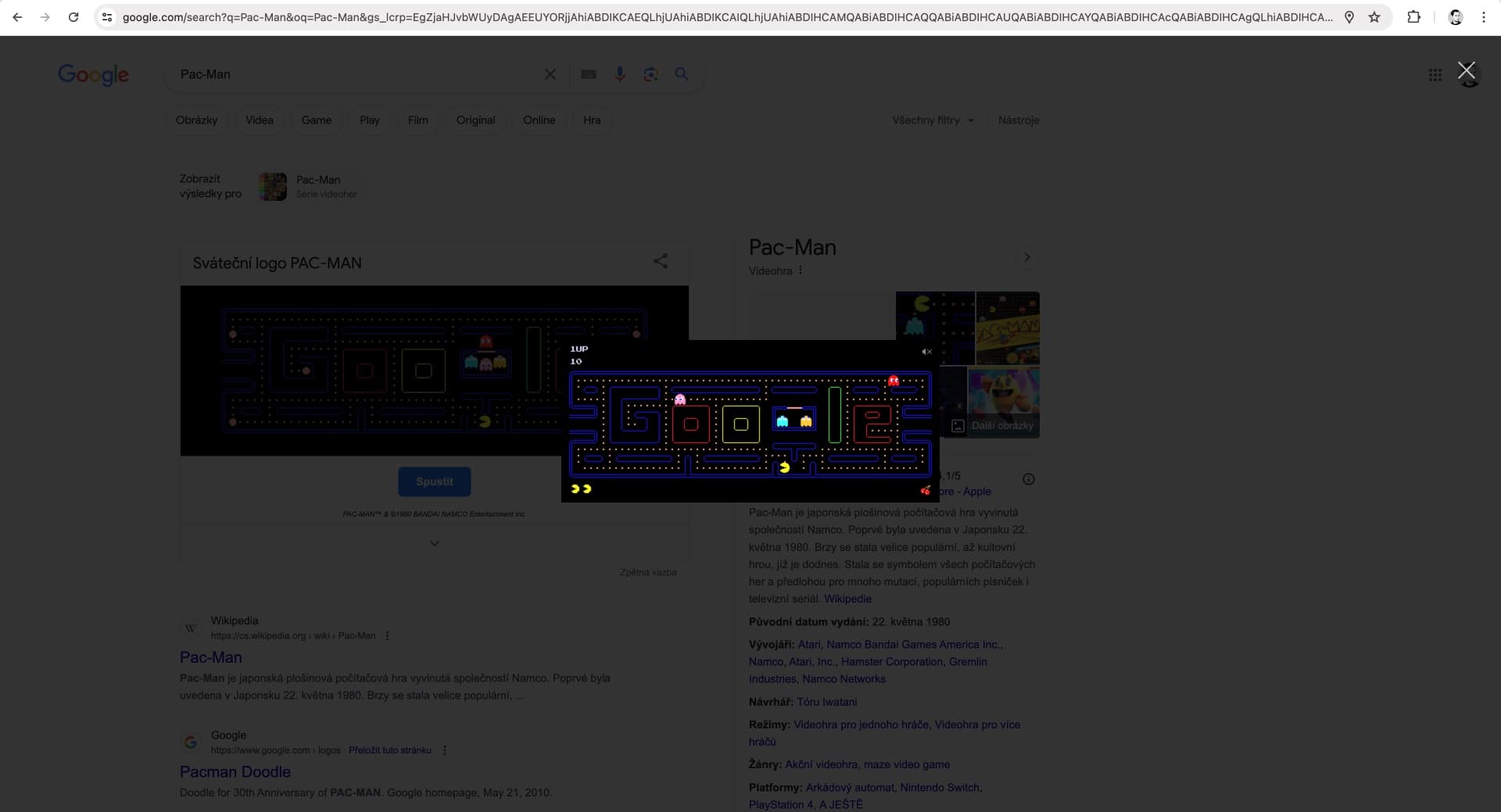1501x812 pixels.
Task: Click the Google logo
Action: (x=94, y=74)
